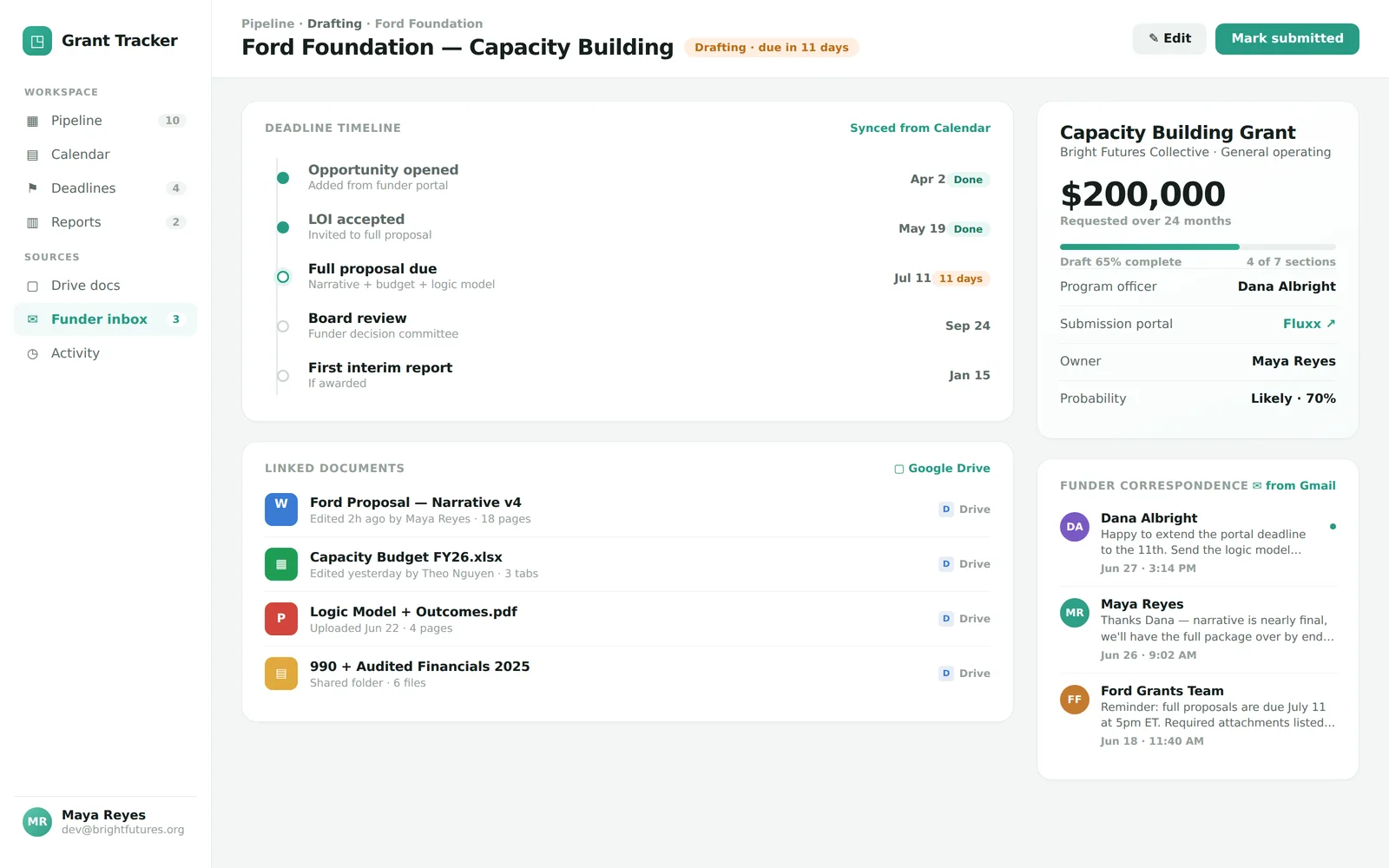
Task: Open Maya Reyes's Jun 26 message
Action: [1198, 629]
